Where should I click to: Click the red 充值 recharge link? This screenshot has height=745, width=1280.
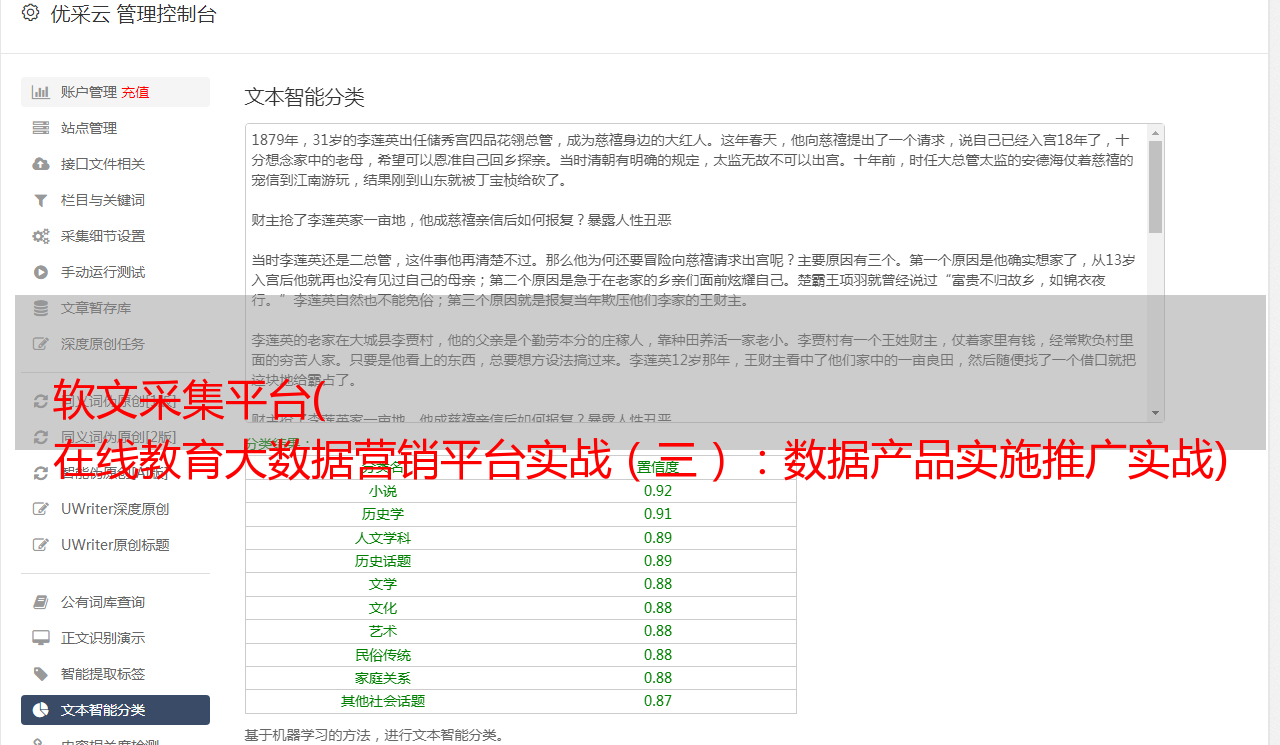pos(135,92)
